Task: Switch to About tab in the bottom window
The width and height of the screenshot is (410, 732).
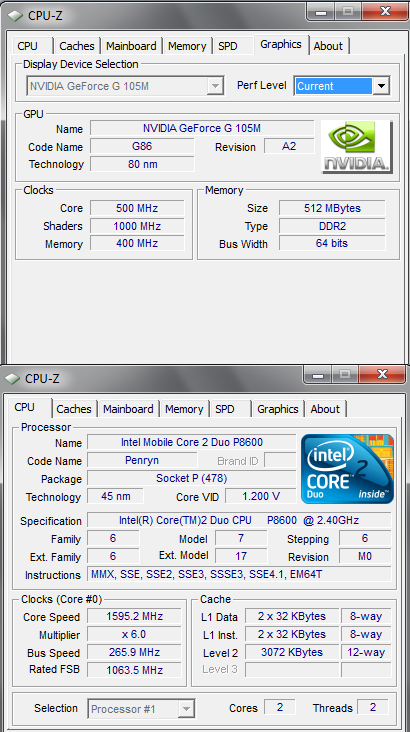Action: [325, 409]
